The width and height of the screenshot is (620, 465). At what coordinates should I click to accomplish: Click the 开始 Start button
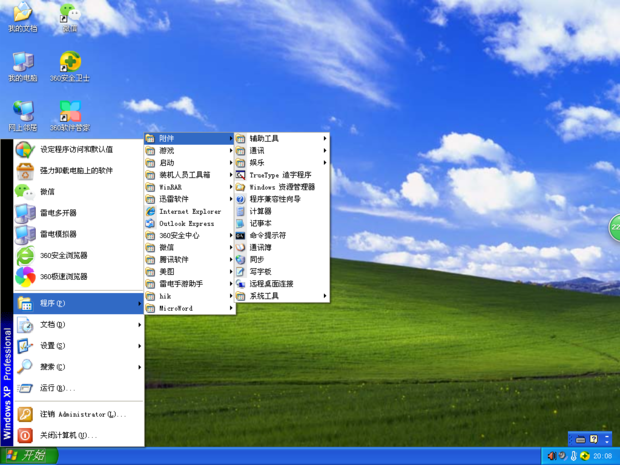(x=29, y=456)
